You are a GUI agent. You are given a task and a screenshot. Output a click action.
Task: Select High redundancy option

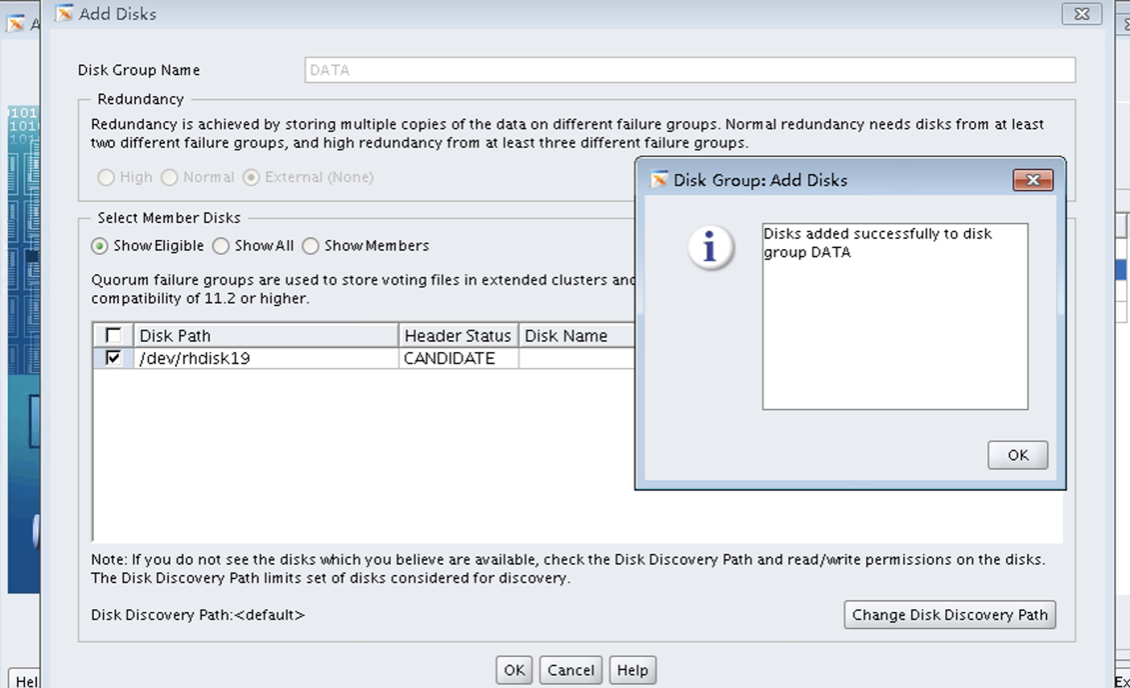tap(106, 177)
